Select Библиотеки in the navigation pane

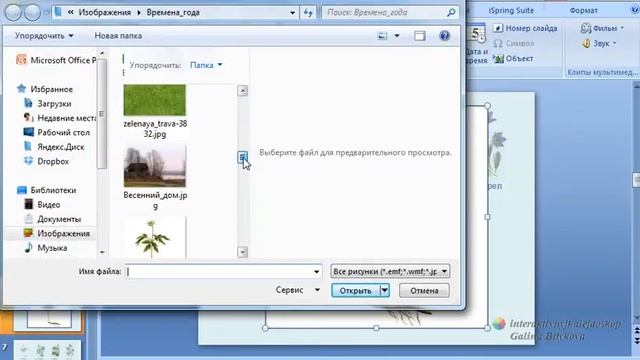tap(47, 190)
